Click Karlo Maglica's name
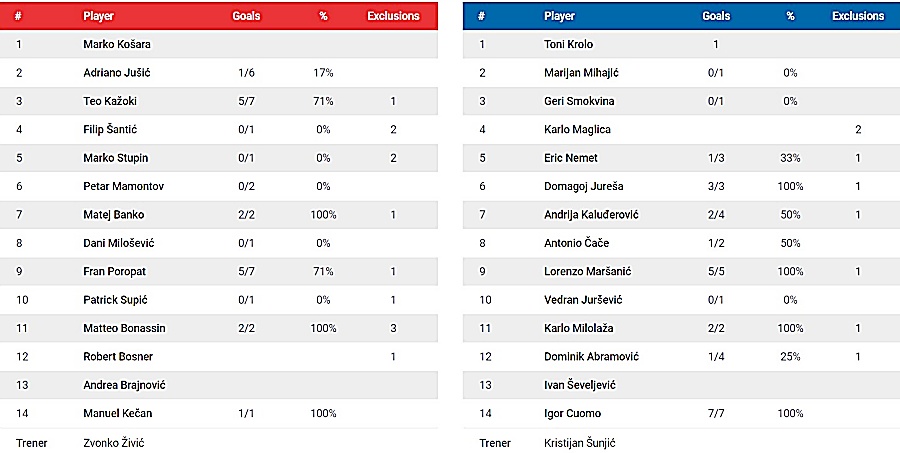Screen dimensions: 900x453 click(x=577, y=129)
